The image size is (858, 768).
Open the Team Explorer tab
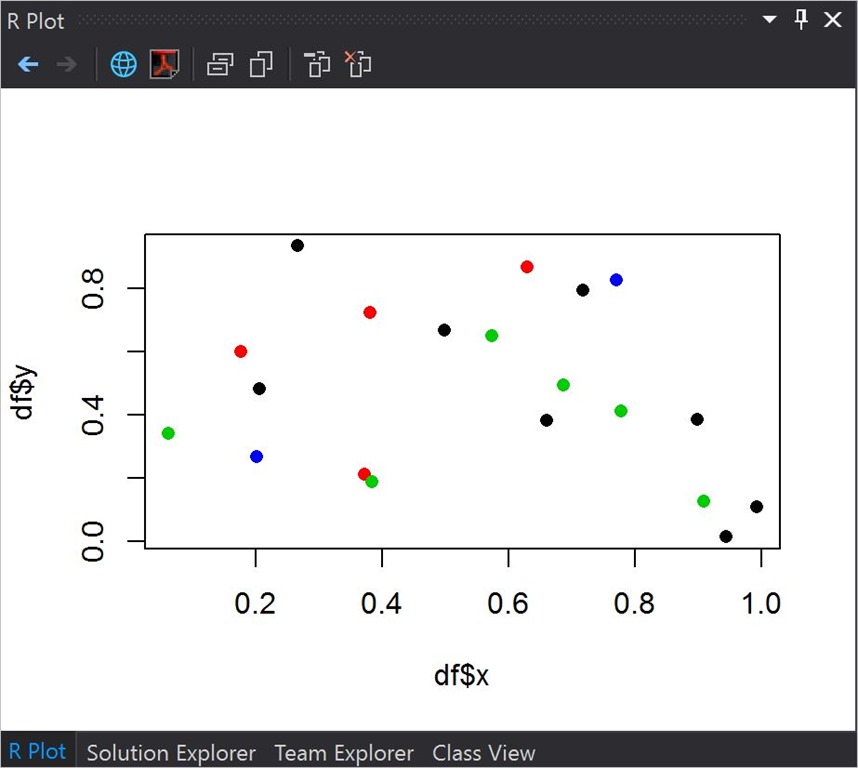tap(344, 752)
